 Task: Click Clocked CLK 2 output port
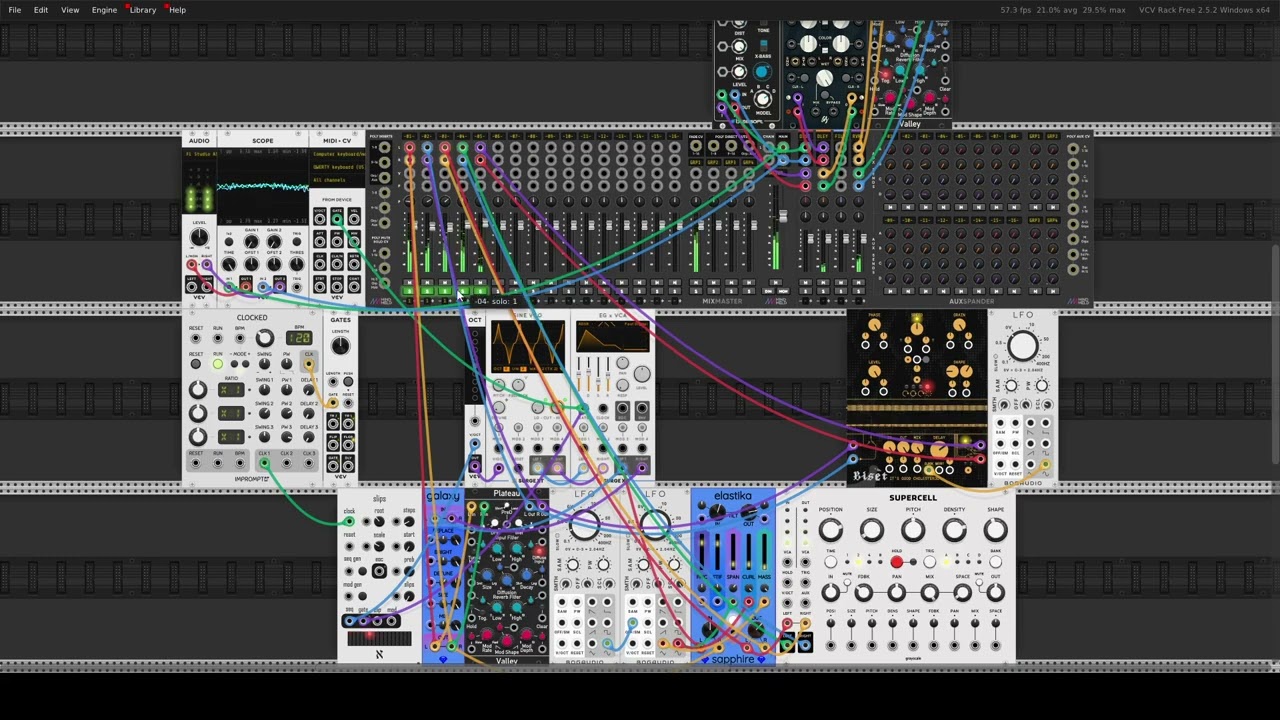point(287,462)
